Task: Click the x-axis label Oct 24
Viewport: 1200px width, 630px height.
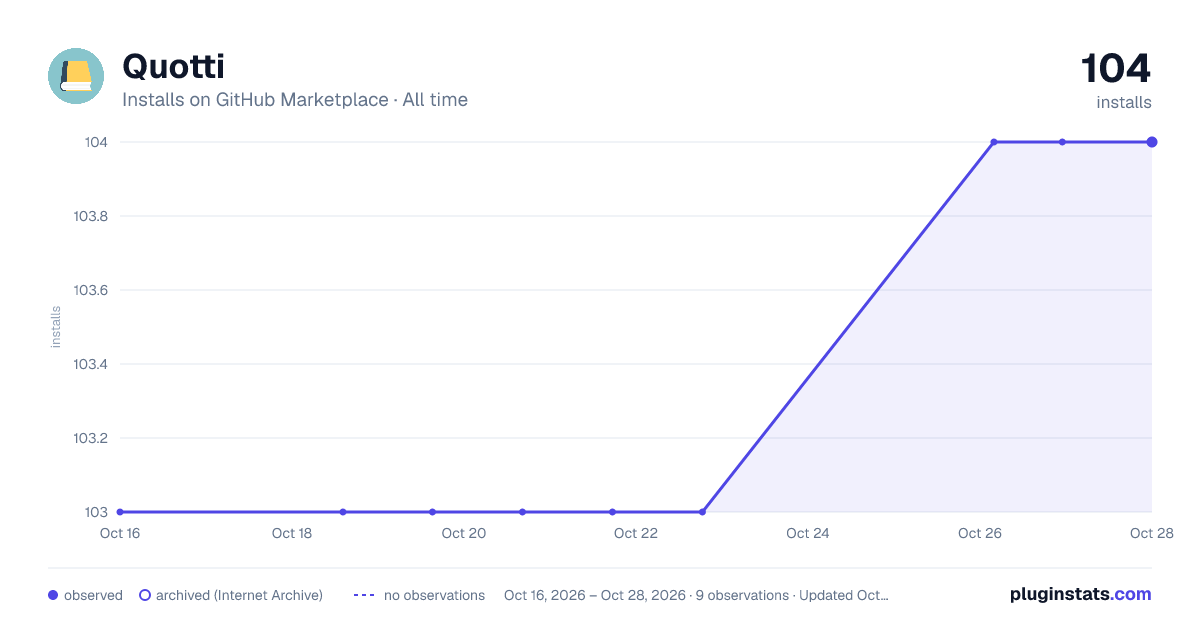Action: click(x=808, y=533)
